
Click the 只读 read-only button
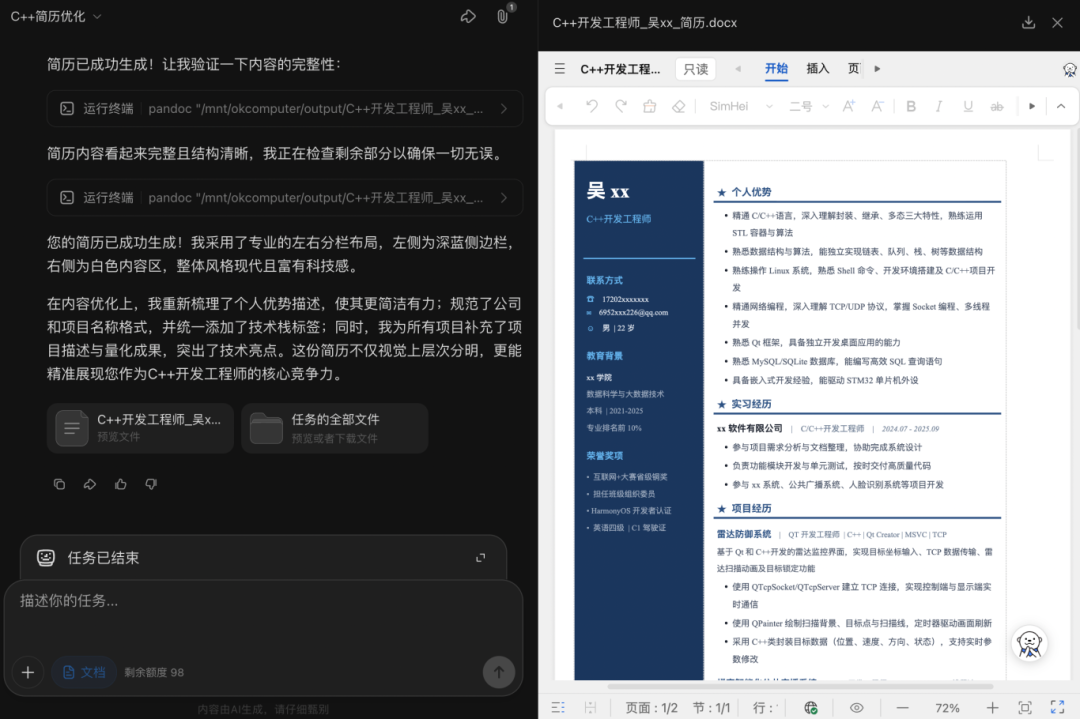click(696, 69)
